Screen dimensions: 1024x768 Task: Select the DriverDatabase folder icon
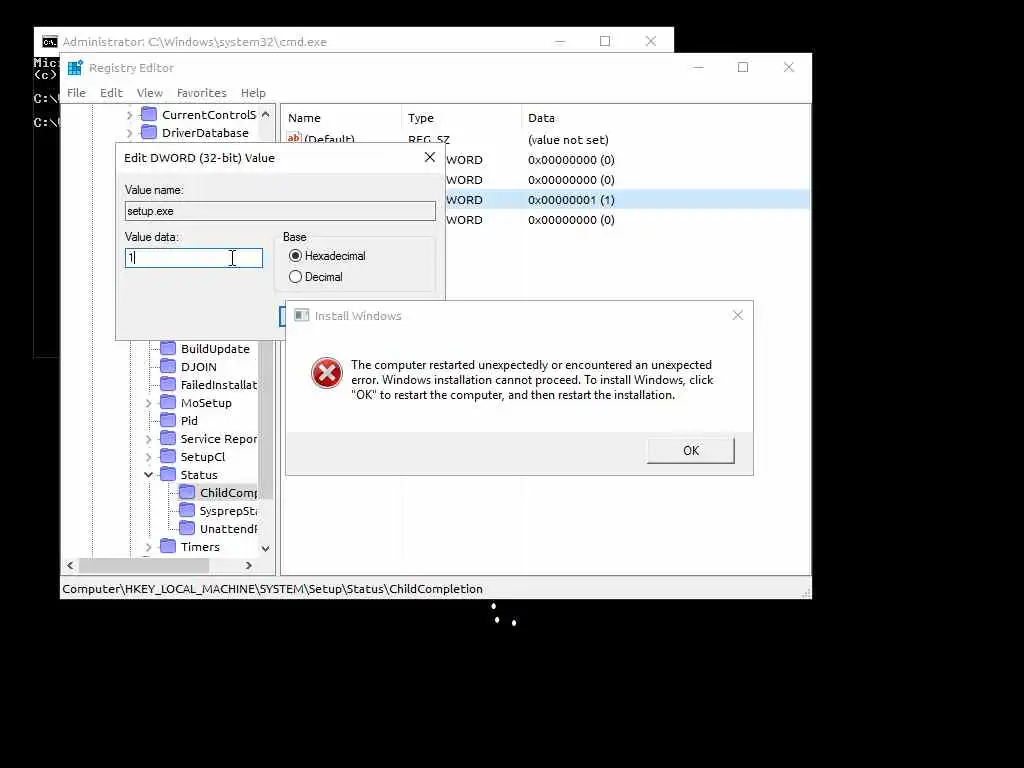[149, 133]
